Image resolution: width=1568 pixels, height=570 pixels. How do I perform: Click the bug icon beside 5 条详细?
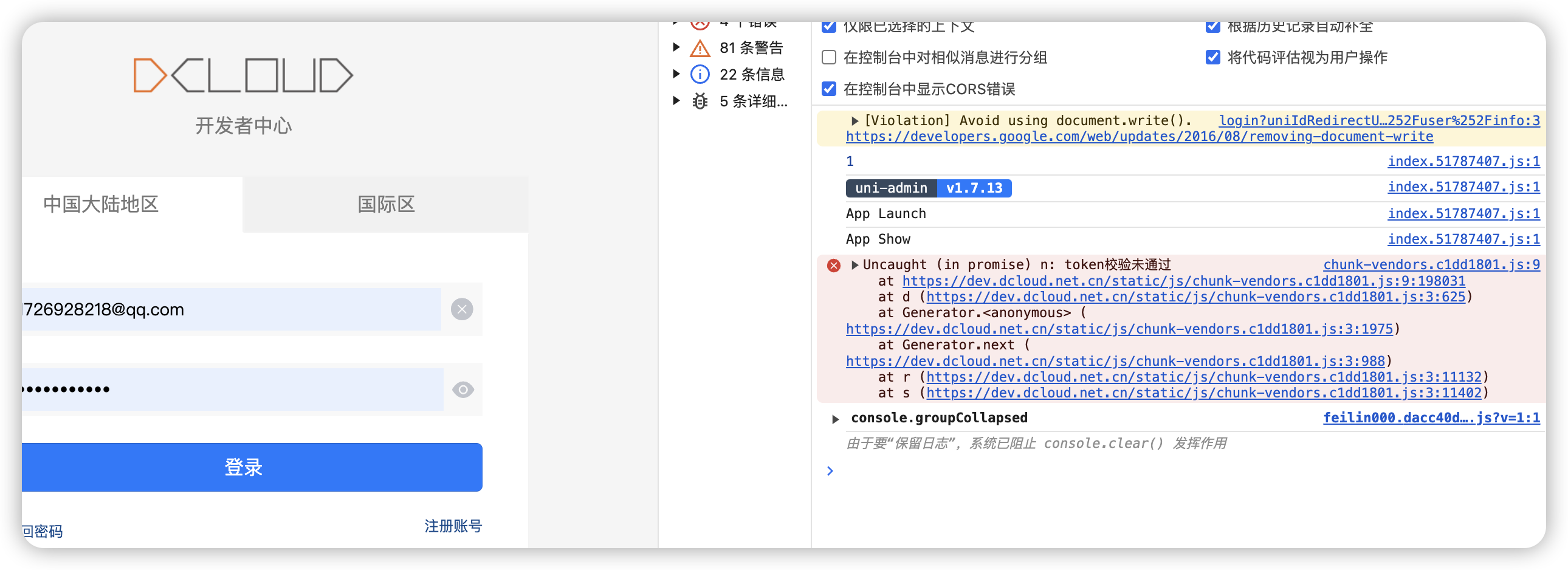(x=700, y=101)
